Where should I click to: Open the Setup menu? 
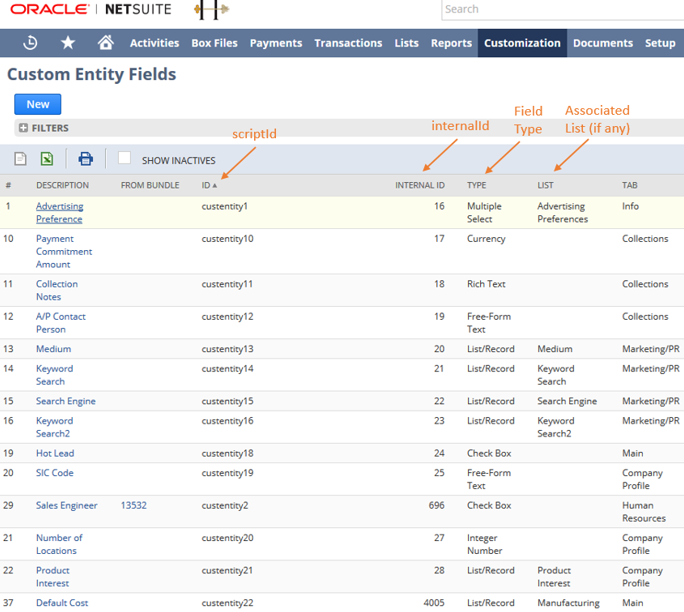tap(660, 43)
